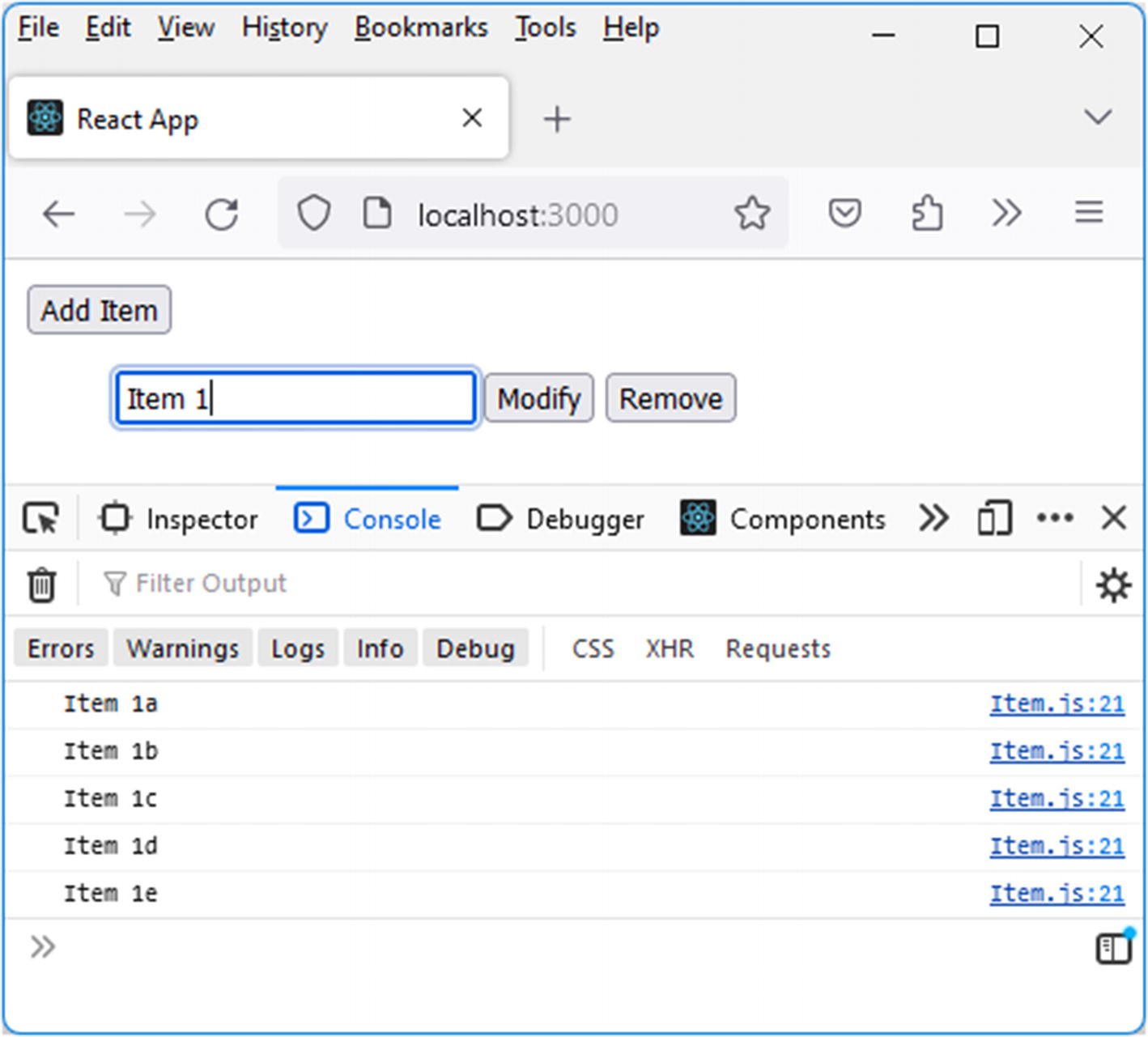Switch to the Debugger tab

click(561, 519)
